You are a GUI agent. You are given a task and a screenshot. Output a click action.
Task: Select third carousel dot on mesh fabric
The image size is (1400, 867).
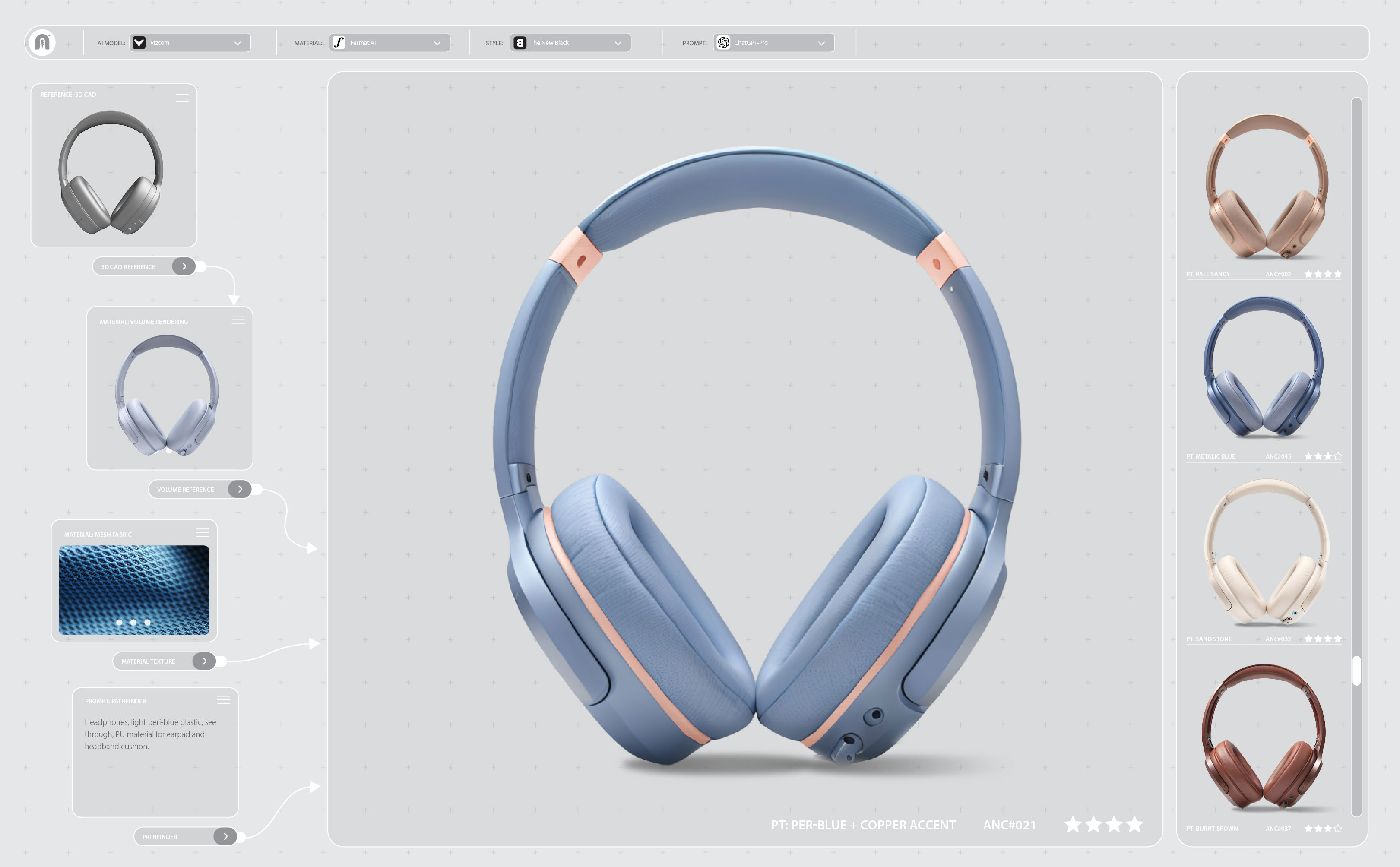tap(147, 622)
